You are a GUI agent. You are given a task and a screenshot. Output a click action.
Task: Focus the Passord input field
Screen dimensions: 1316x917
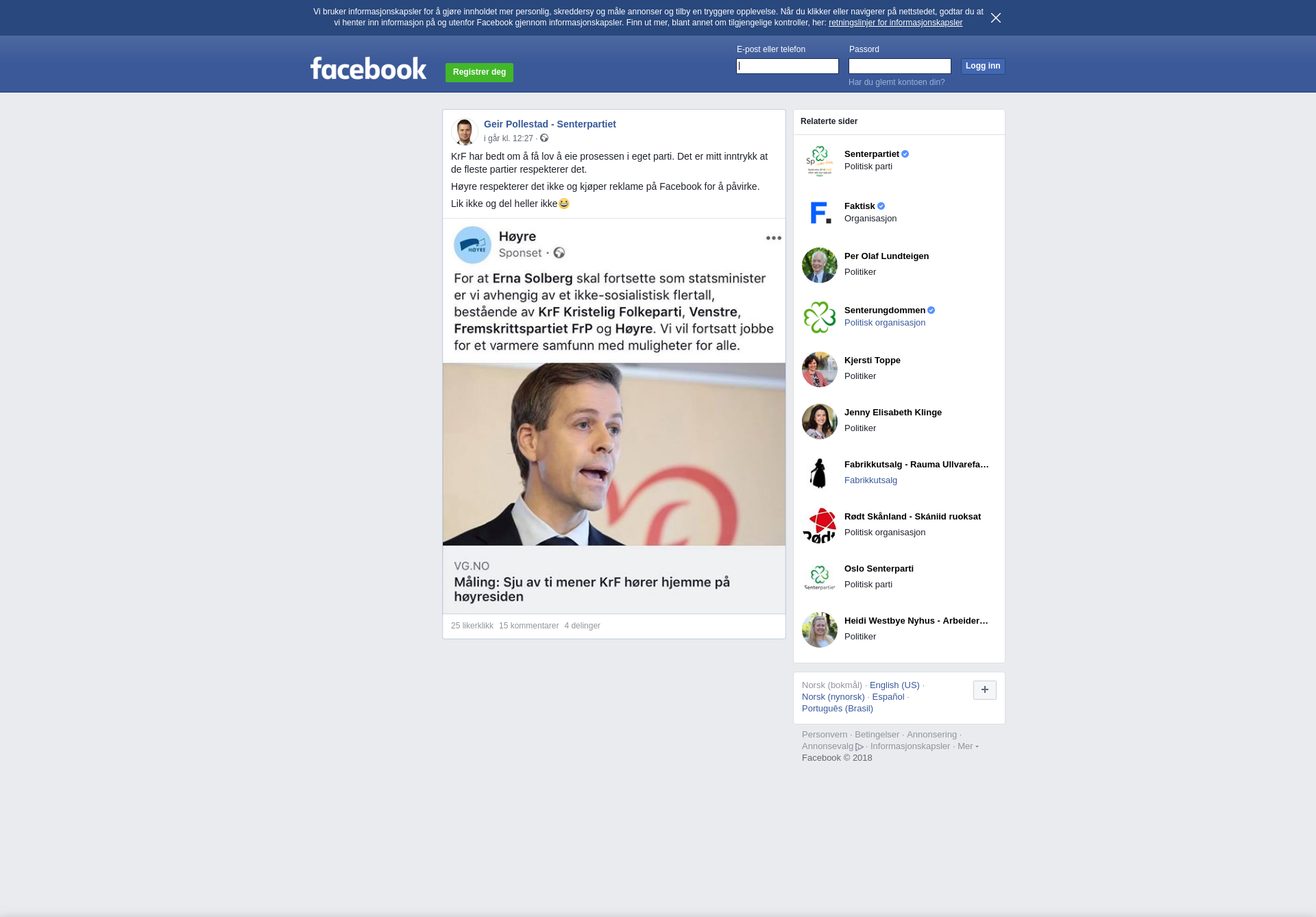pyautogui.click(x=900, y=66)
